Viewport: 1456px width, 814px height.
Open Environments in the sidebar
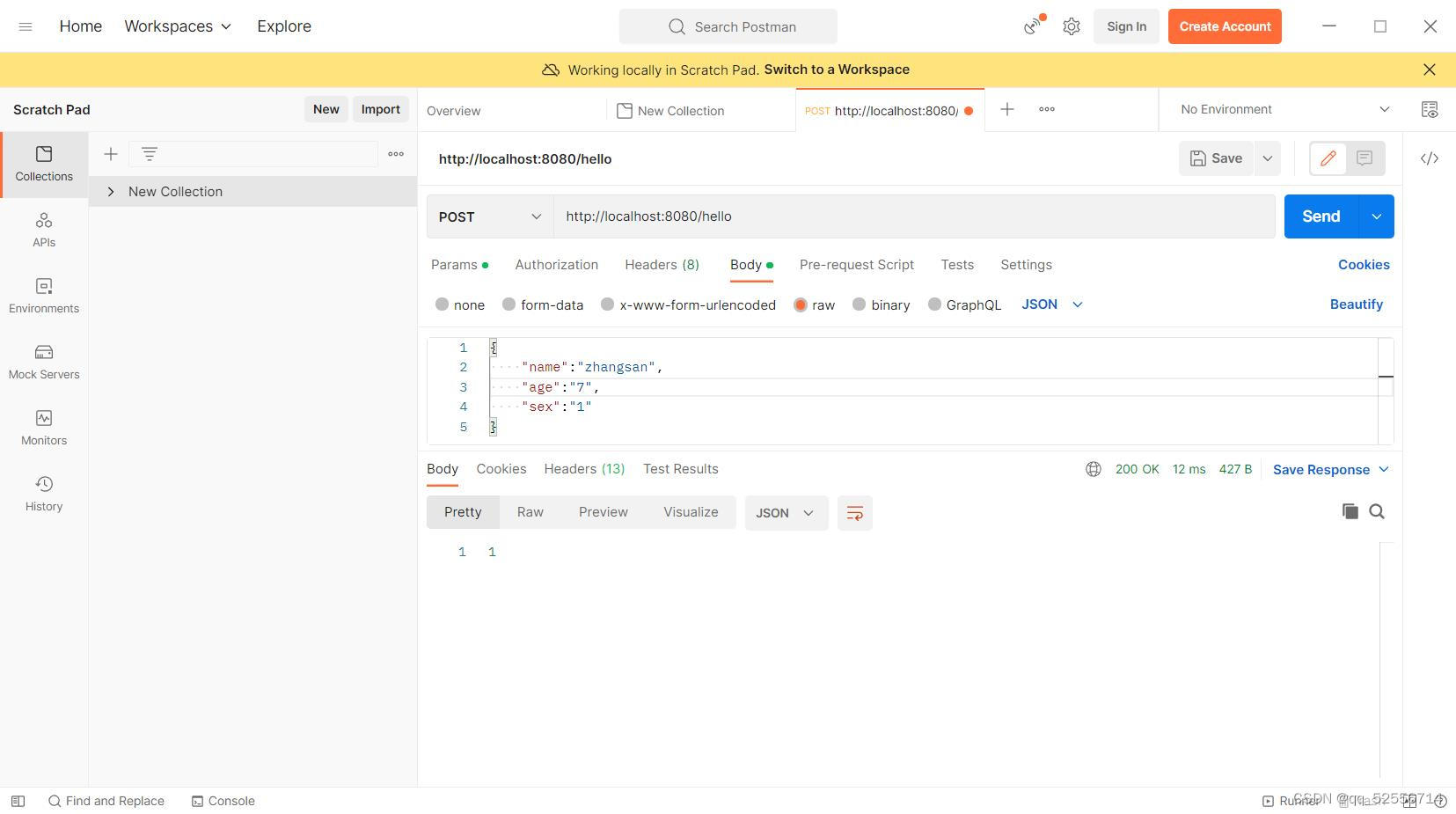coord(44,296)
